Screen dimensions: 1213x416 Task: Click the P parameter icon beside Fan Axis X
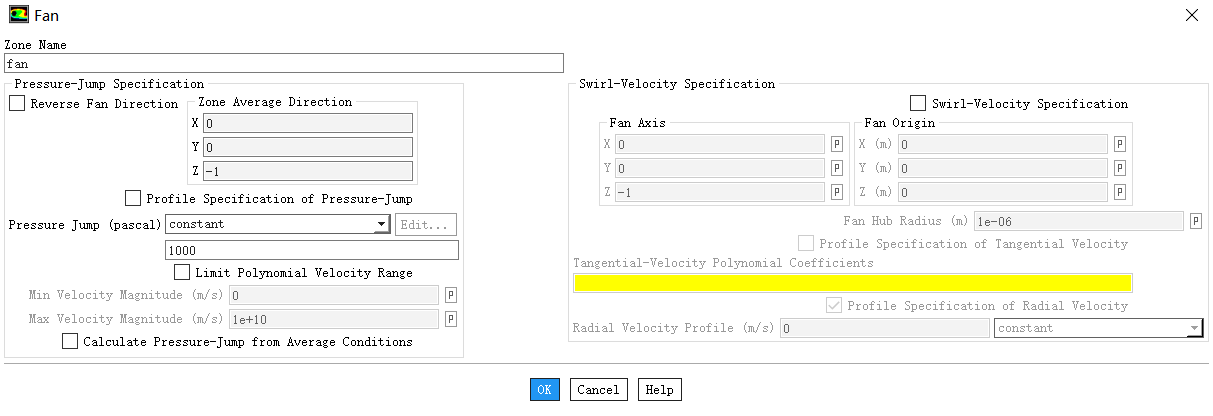pyautogui.click(x=837, y=144)
